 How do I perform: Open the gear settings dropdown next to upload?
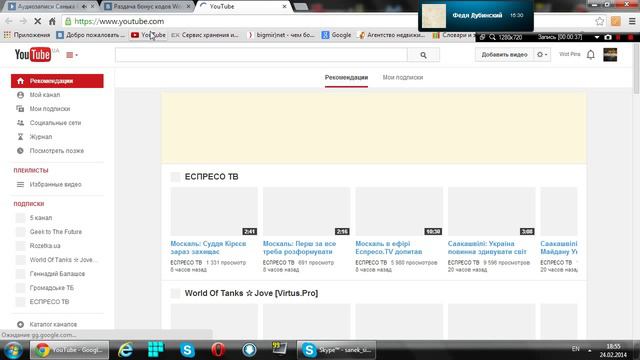[542, 54]
